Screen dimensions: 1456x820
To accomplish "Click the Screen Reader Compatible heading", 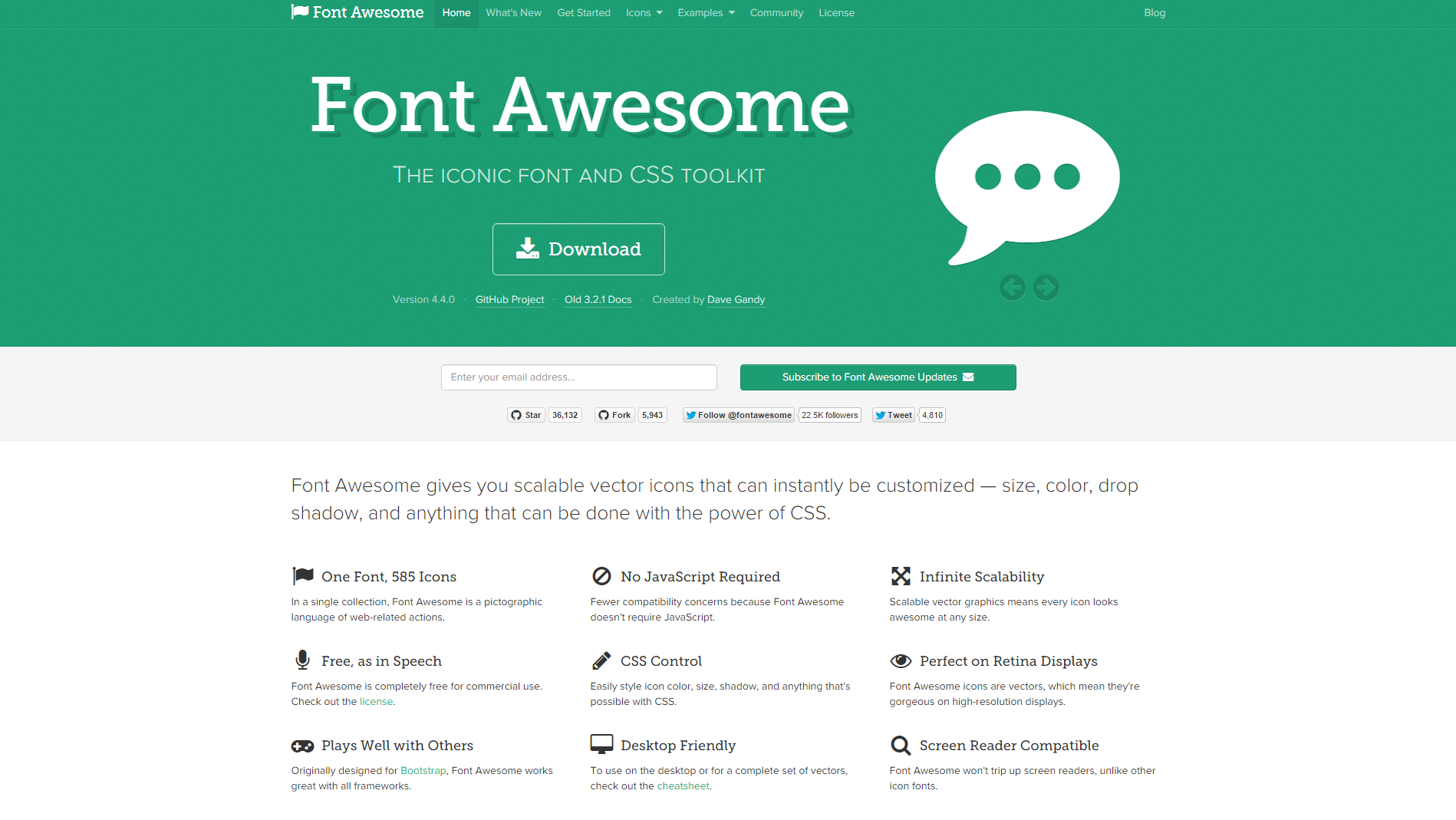I will [1010, 746].
